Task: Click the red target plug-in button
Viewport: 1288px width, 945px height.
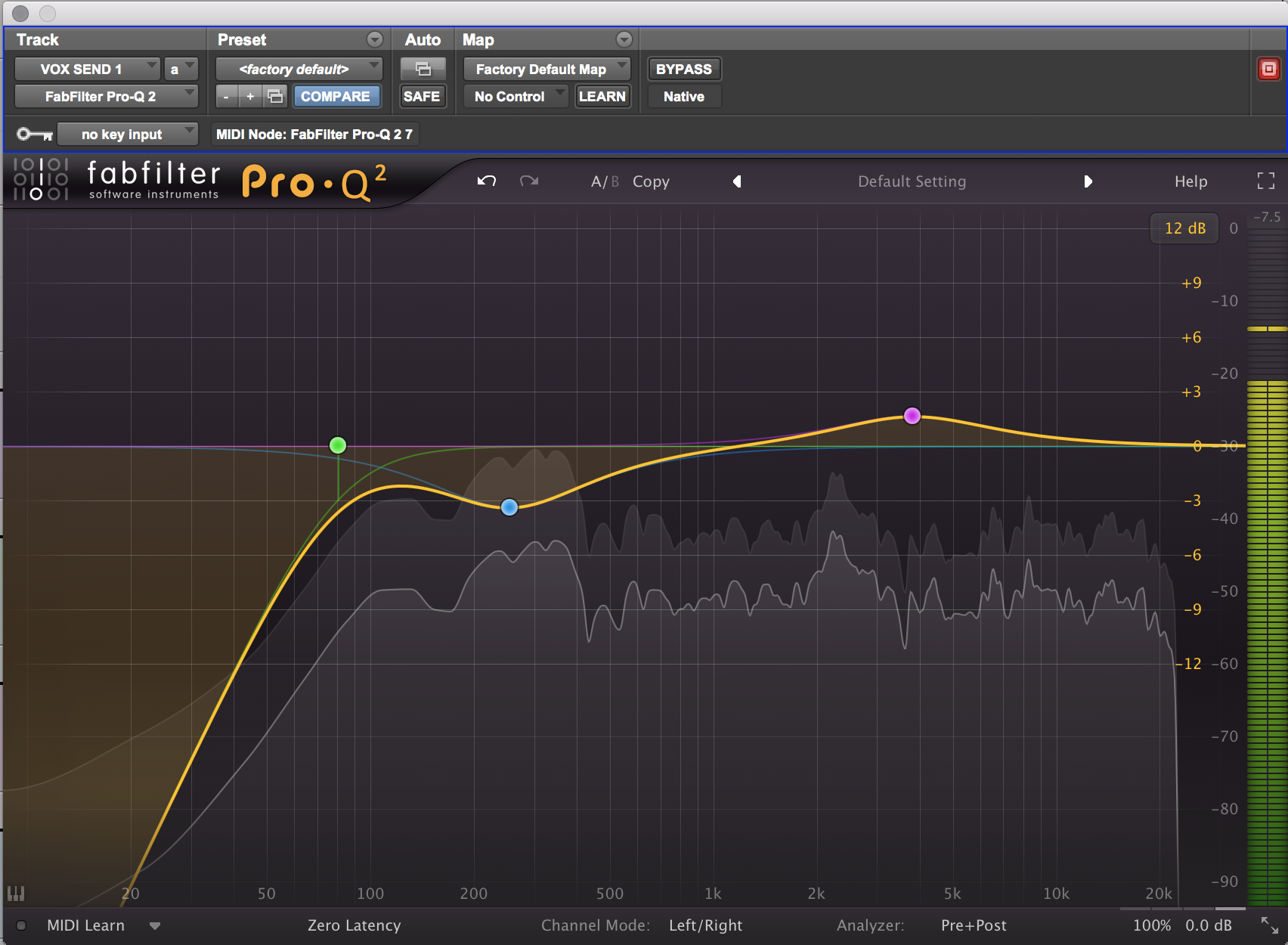Action: pos(1268,69)
